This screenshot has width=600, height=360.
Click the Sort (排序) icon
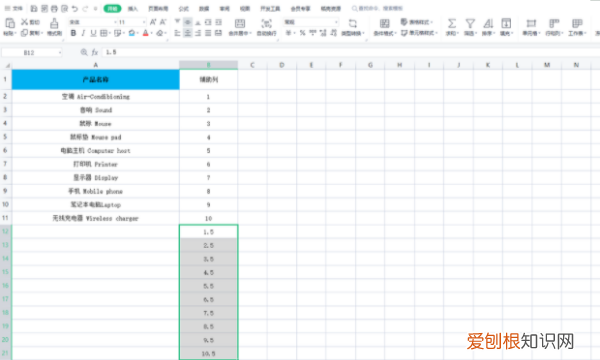pyautogui.click(x=488, y=24)
